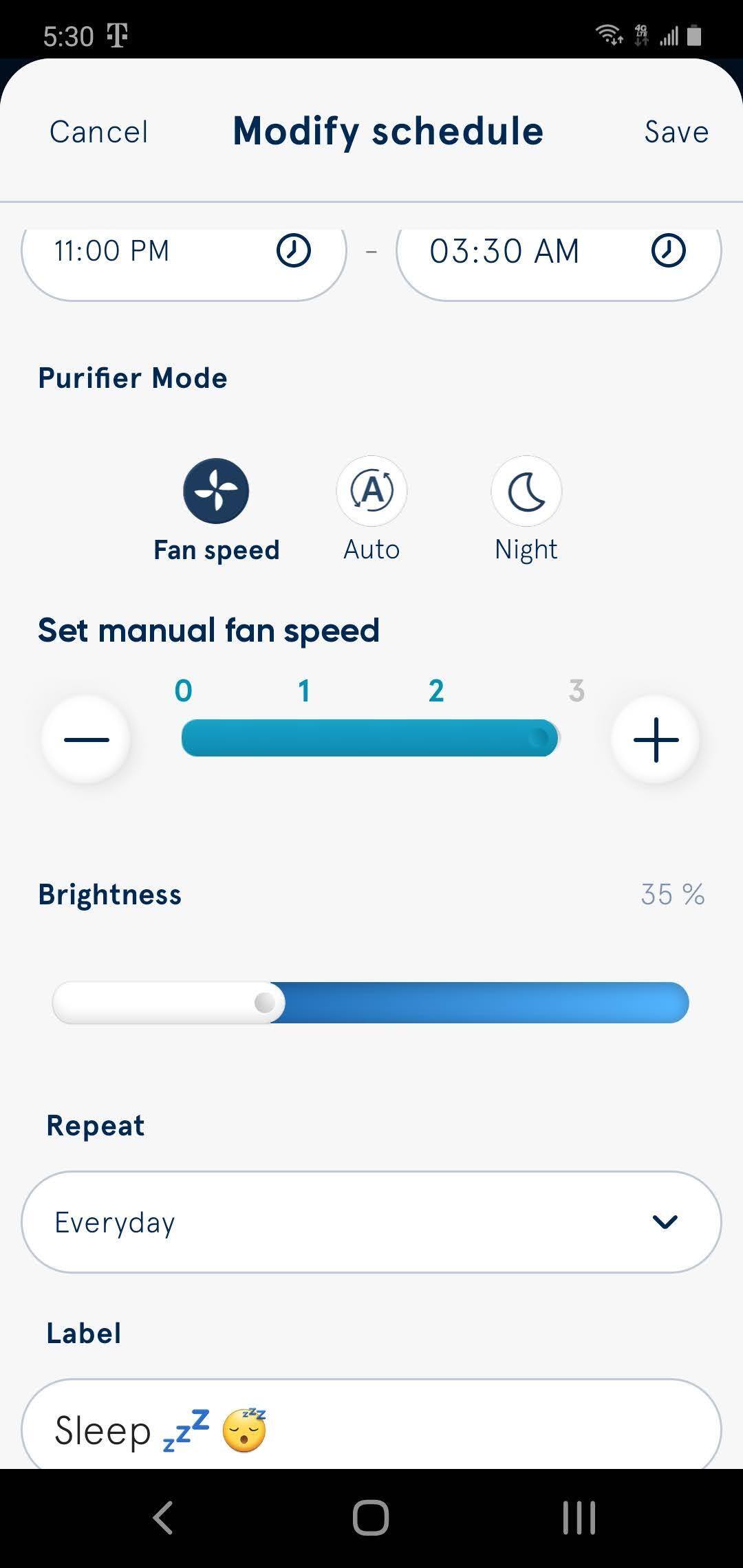Image resolution: width=743 pixels, height=1568 pixels.
Task: Tap the Android home button
Action: 371,1518
